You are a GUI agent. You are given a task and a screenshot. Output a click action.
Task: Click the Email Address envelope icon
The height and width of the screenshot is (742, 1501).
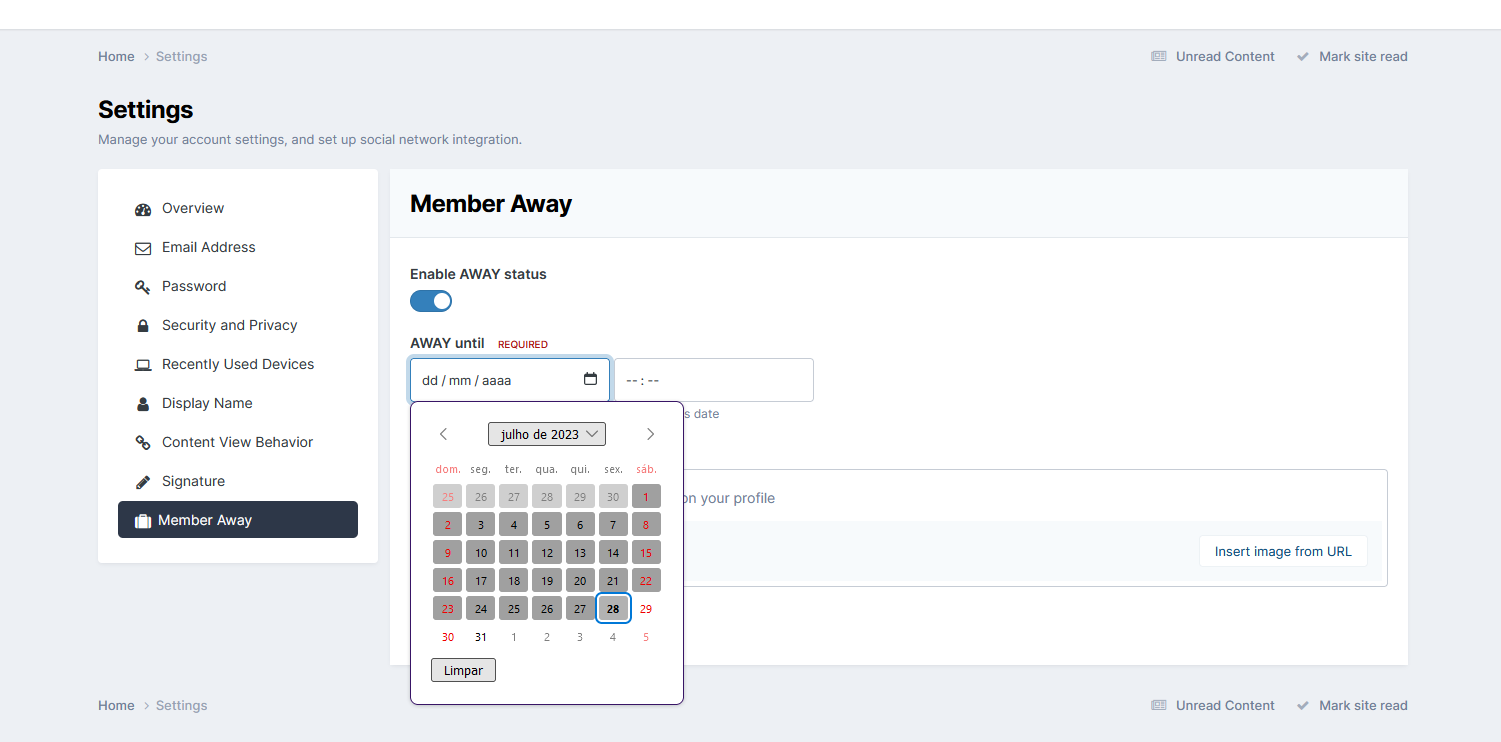point(142,248)
